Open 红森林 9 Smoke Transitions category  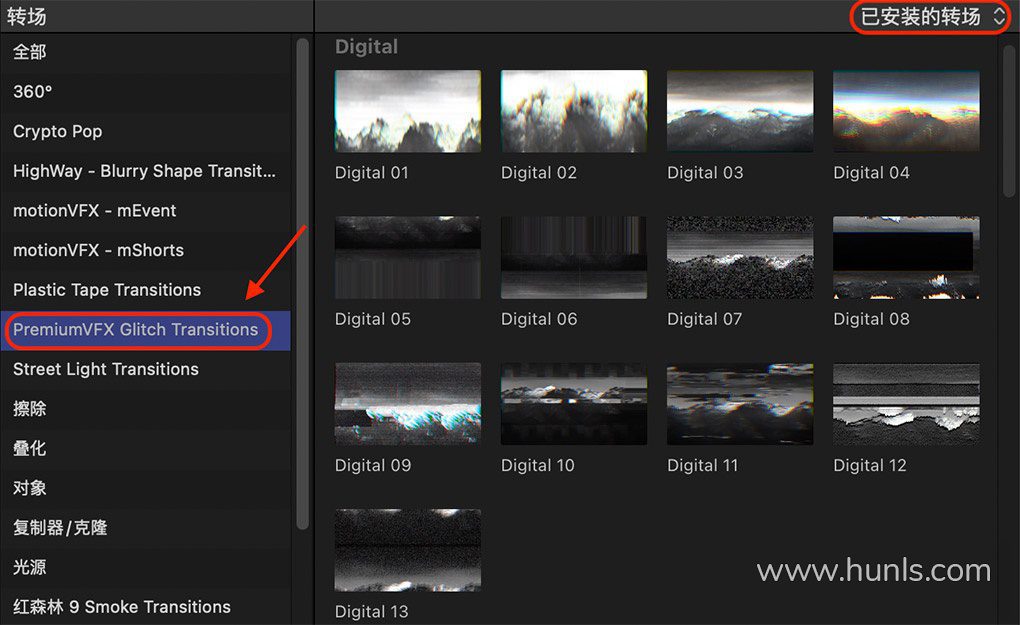coord(146,607)
